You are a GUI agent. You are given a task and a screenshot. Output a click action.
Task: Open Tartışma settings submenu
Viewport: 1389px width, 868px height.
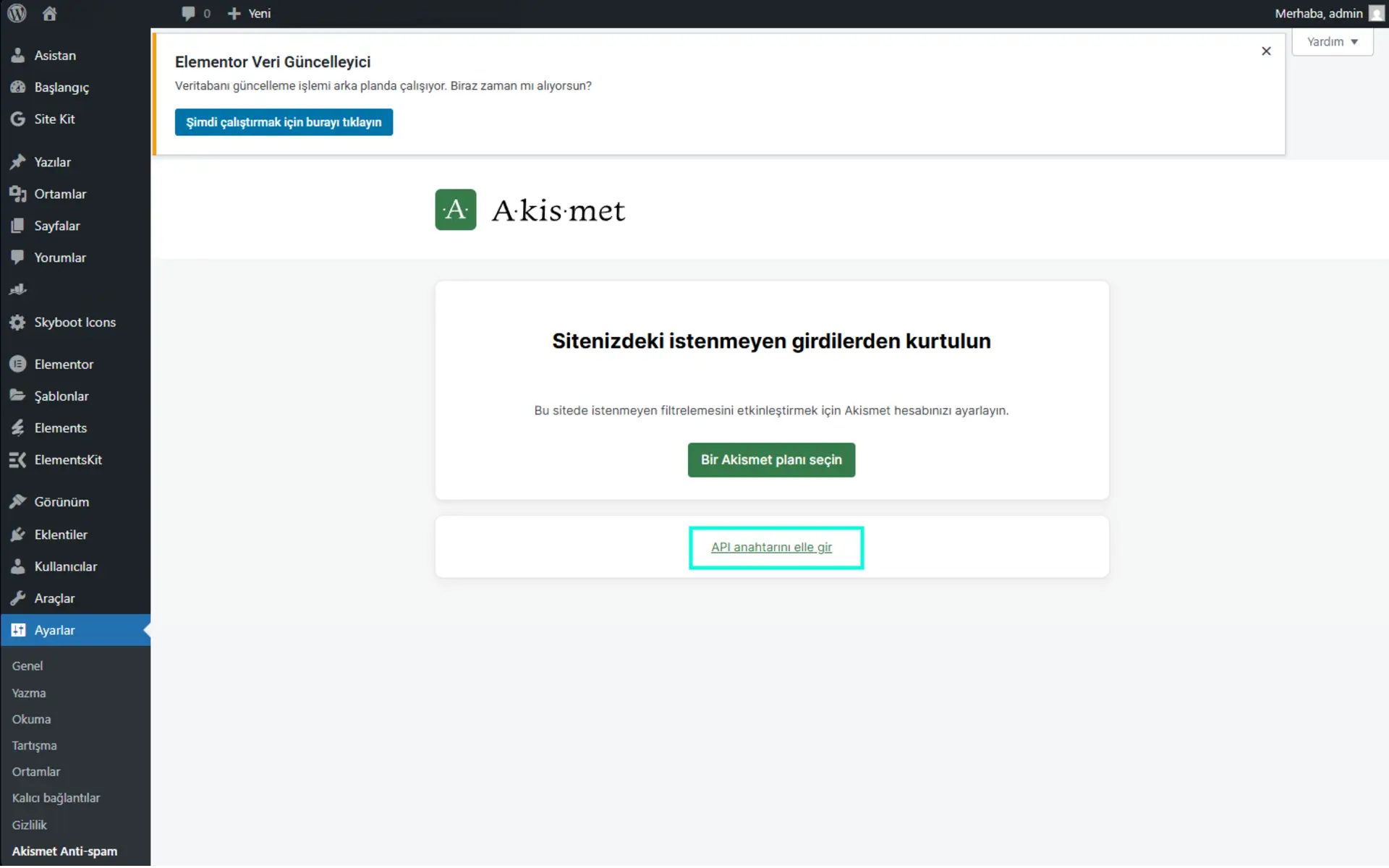34,746
